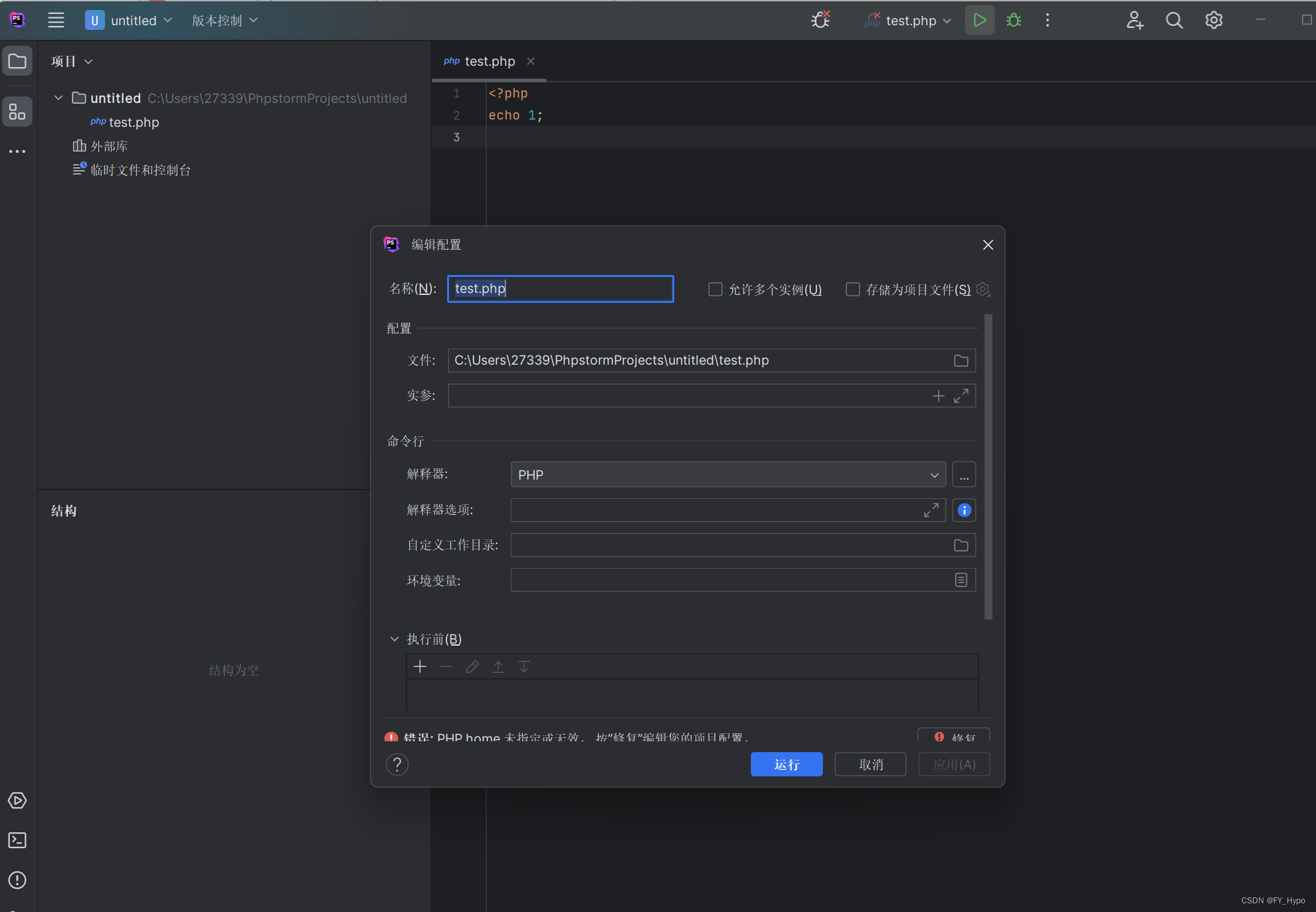
Task: Click the Search Everywhere magnifier icon
Action: pyautogui.click(x=1174, y=21)
